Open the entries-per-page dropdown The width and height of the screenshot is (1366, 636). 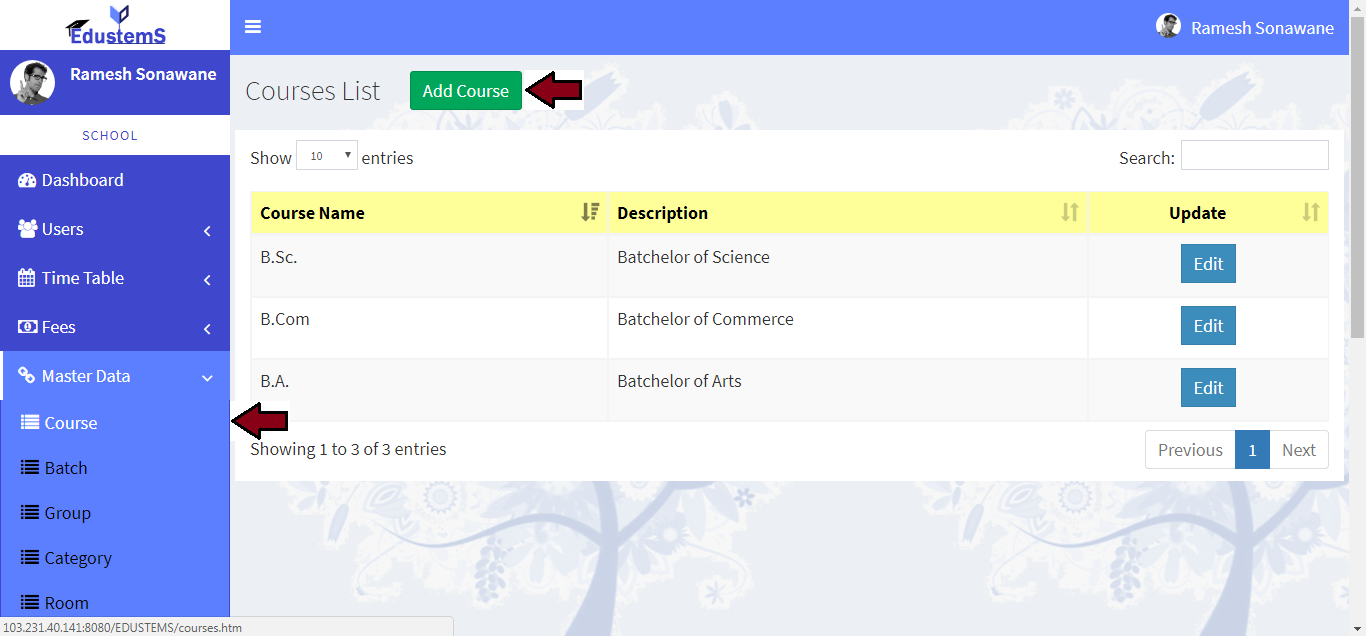pos(327,156)
